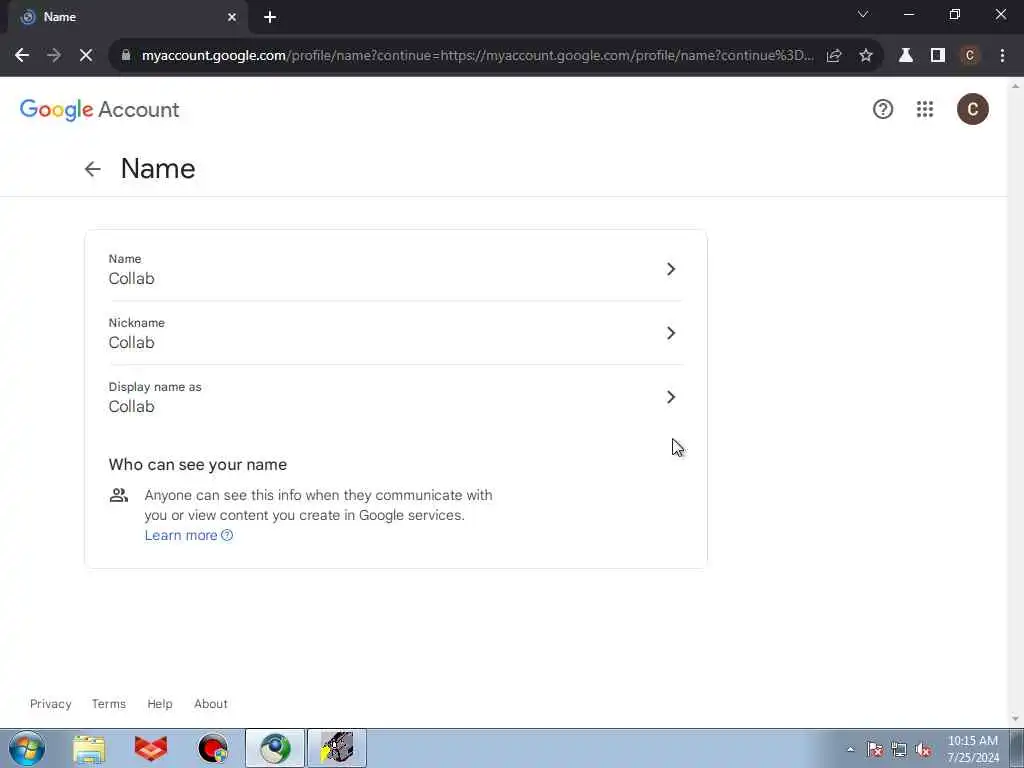Open the About footer link
Screen dimensions: 1024x768
[x=210, y=703]
